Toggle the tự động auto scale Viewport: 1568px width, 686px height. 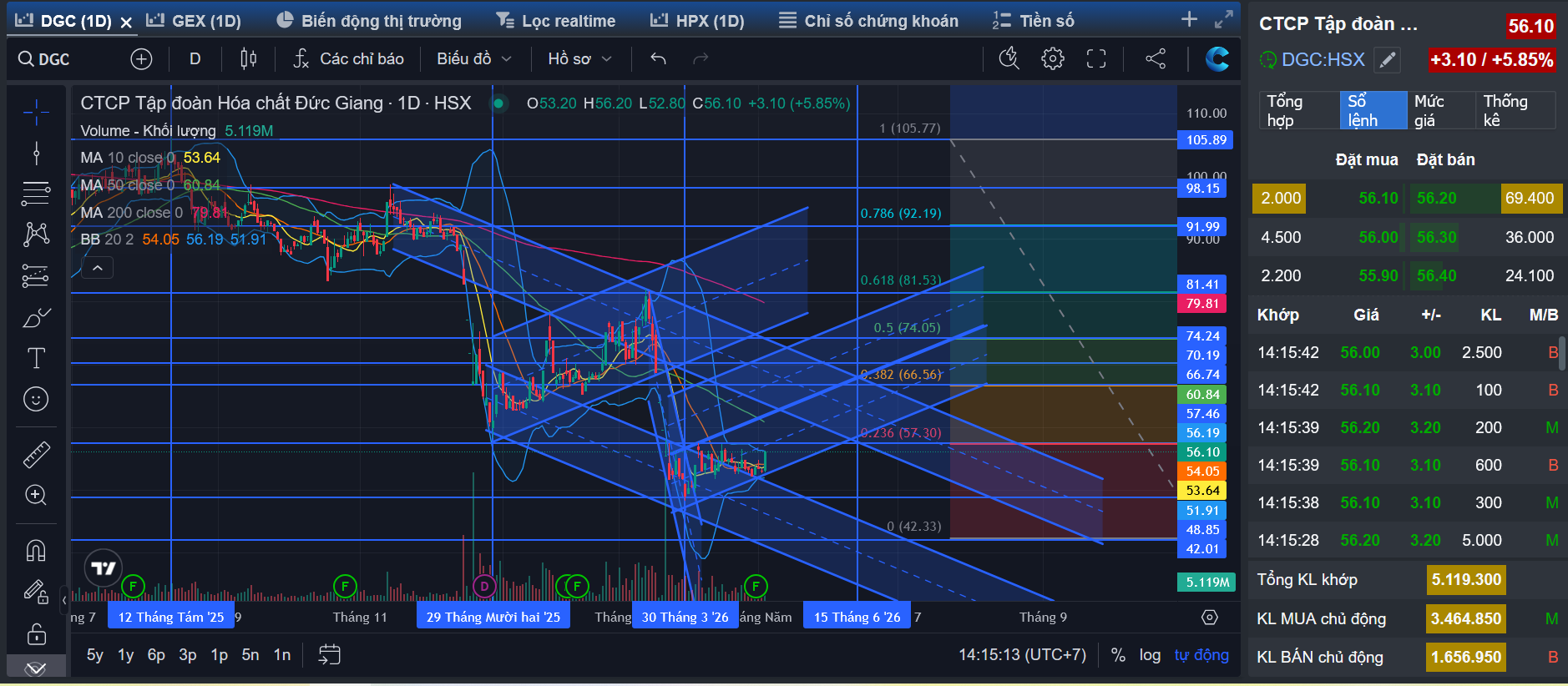1201,655
